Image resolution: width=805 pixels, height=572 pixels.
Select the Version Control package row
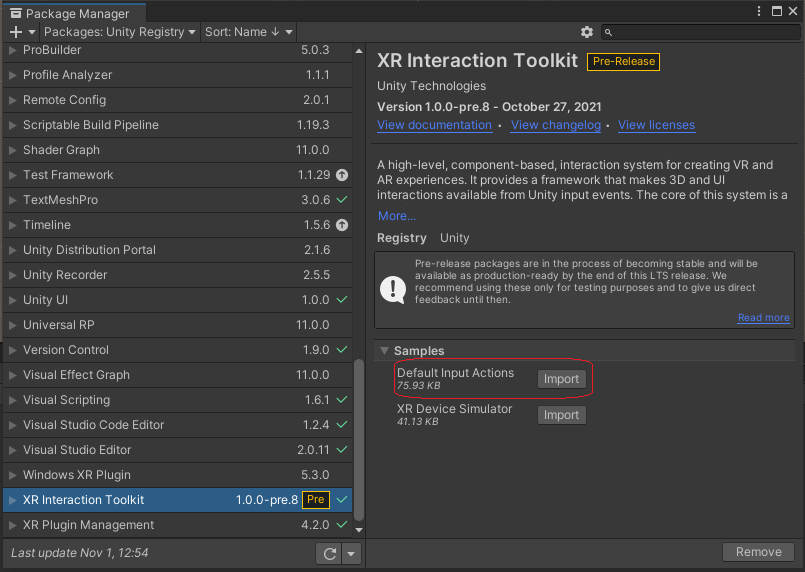[178, 350]
